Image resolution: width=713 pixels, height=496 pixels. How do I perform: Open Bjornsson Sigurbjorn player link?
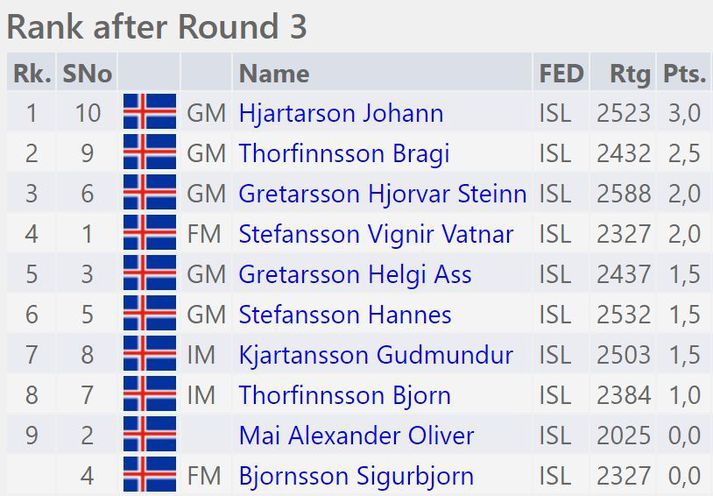tap(356, 476)
